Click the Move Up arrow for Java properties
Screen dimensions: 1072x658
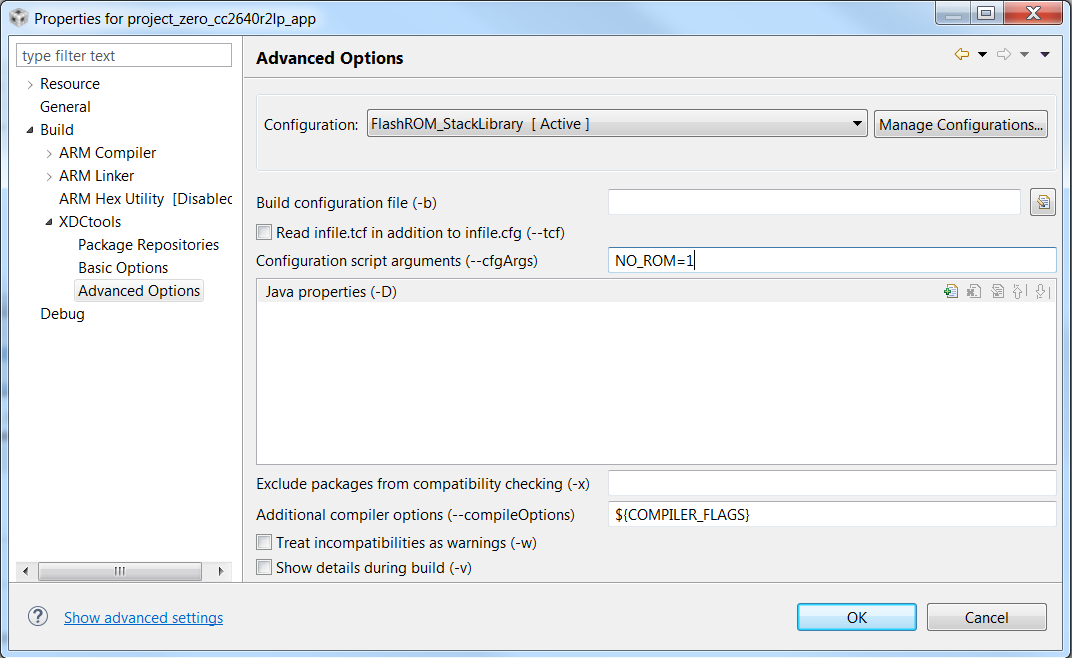click(x=1018, y=292)
